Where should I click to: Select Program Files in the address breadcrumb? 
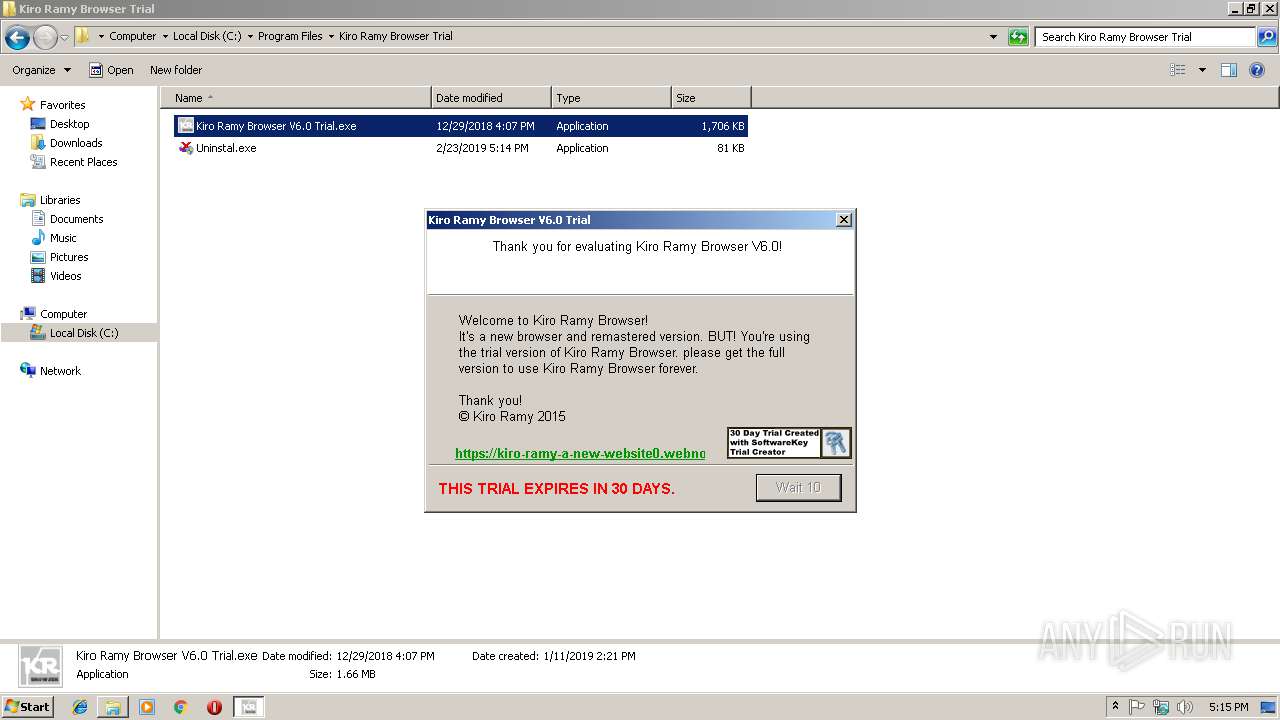point(290,36)
